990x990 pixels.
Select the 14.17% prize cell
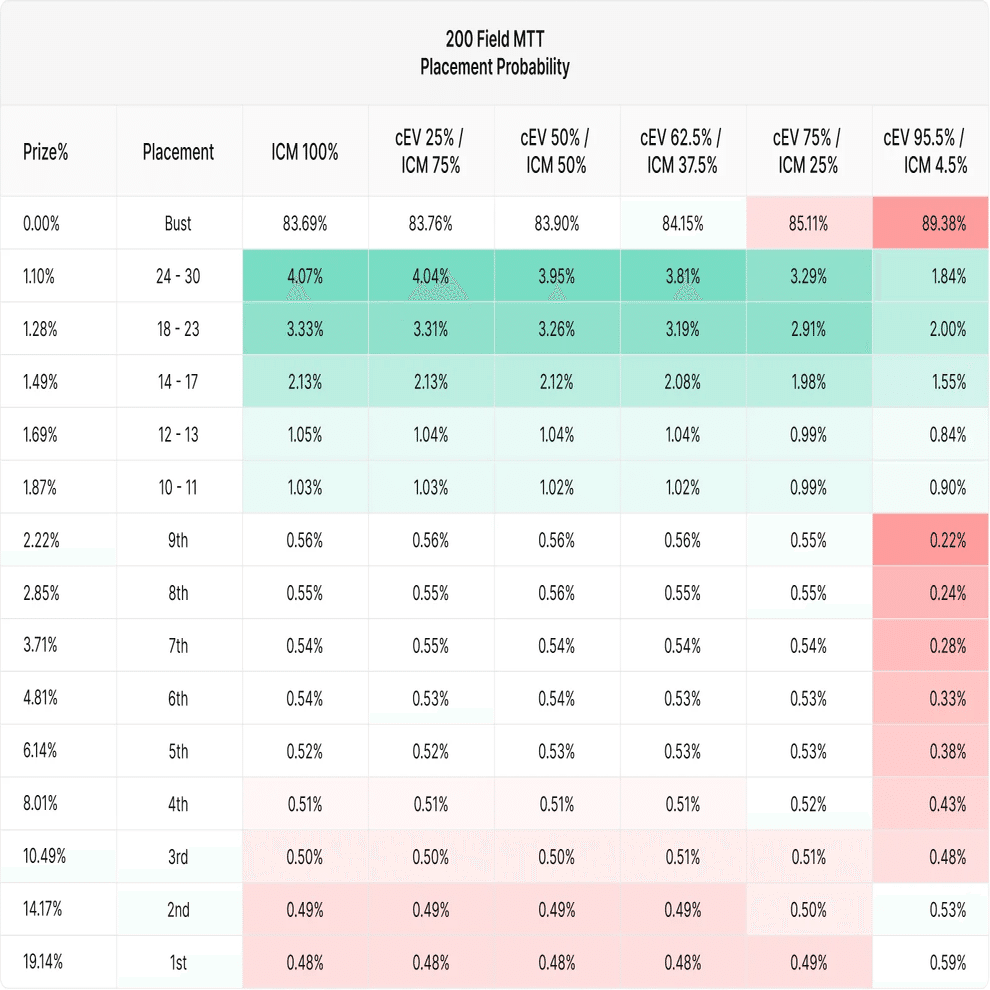(x=43, y=910)
